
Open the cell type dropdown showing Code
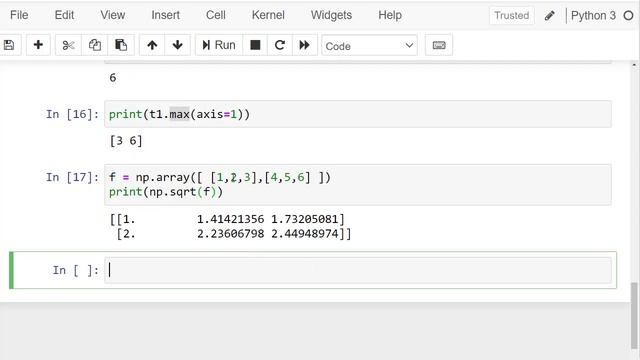369,46
